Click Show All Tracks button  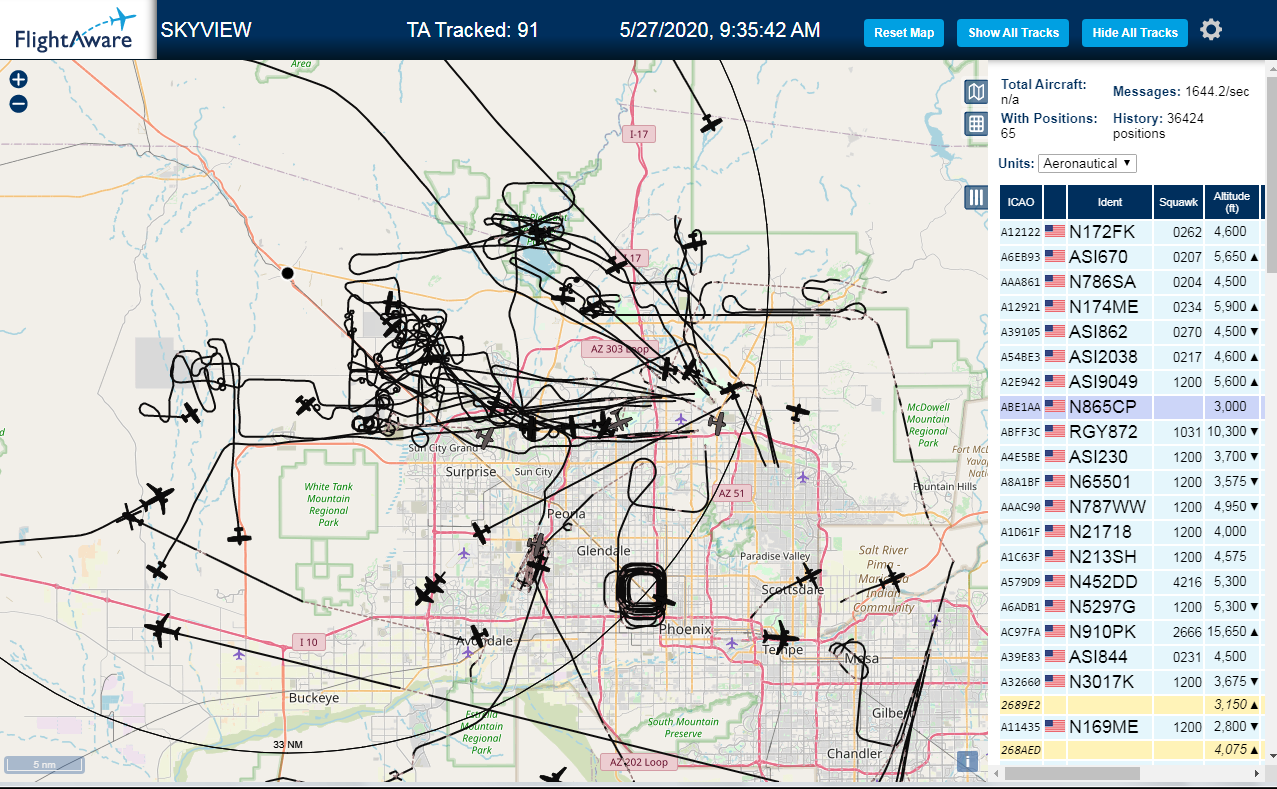(1013, 33)
